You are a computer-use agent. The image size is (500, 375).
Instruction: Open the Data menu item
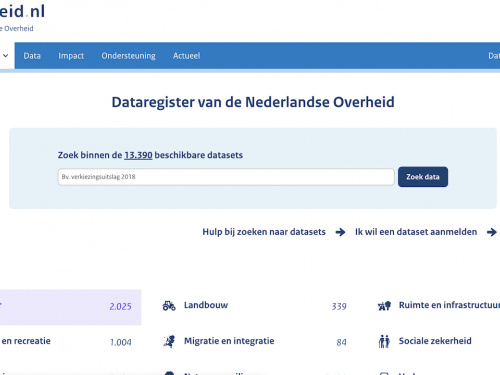[32, 56]
